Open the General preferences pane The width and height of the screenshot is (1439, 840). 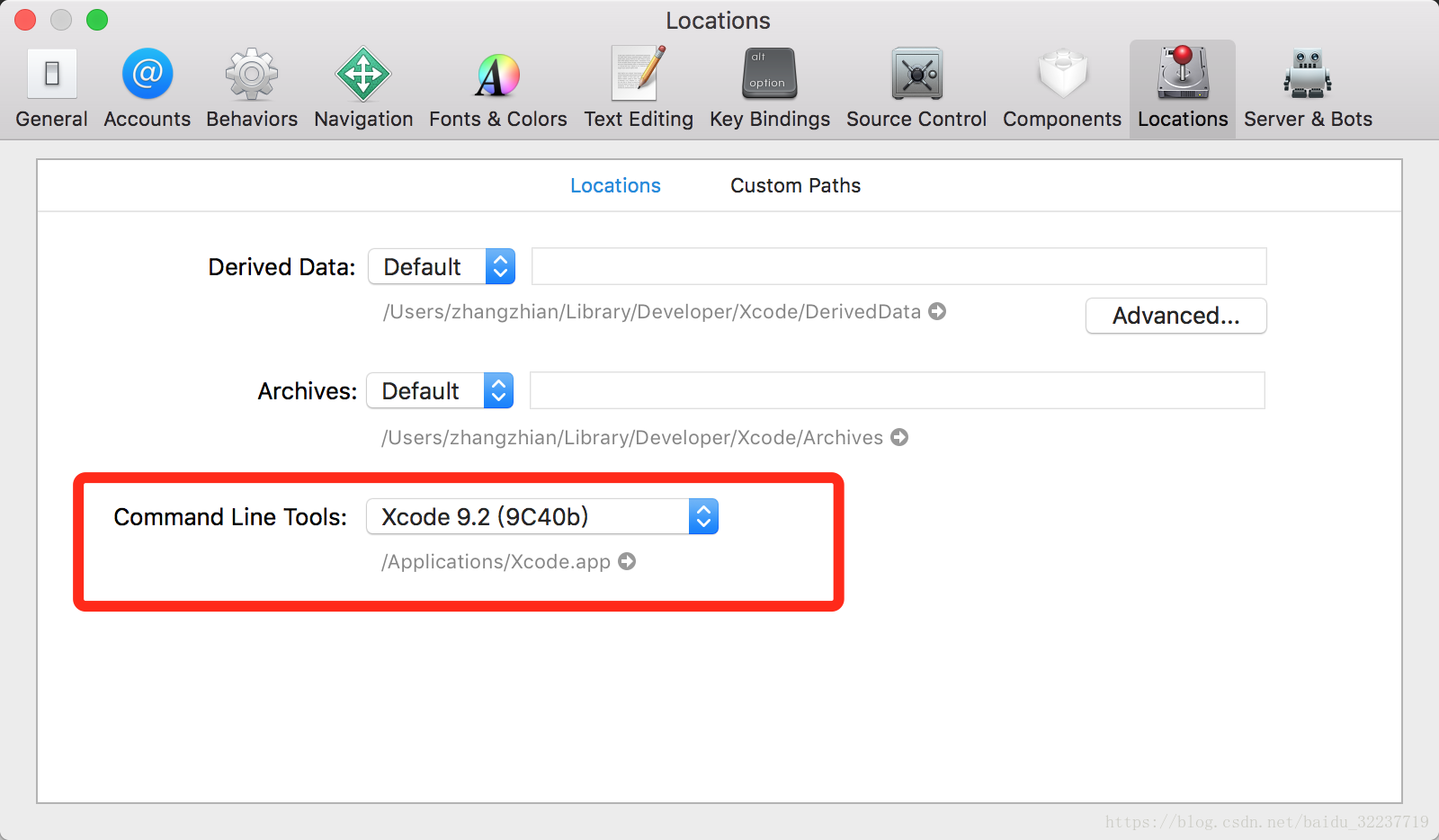pyautogui.click(x=51, y=88)
